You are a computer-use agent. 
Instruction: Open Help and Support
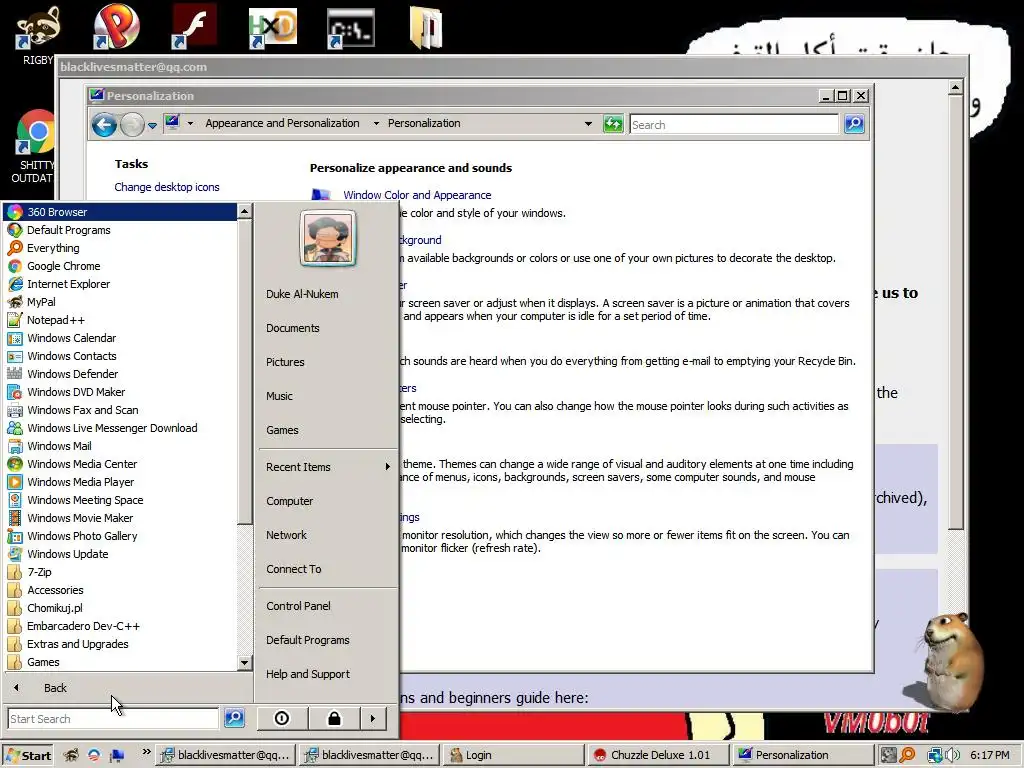point(308,673)
